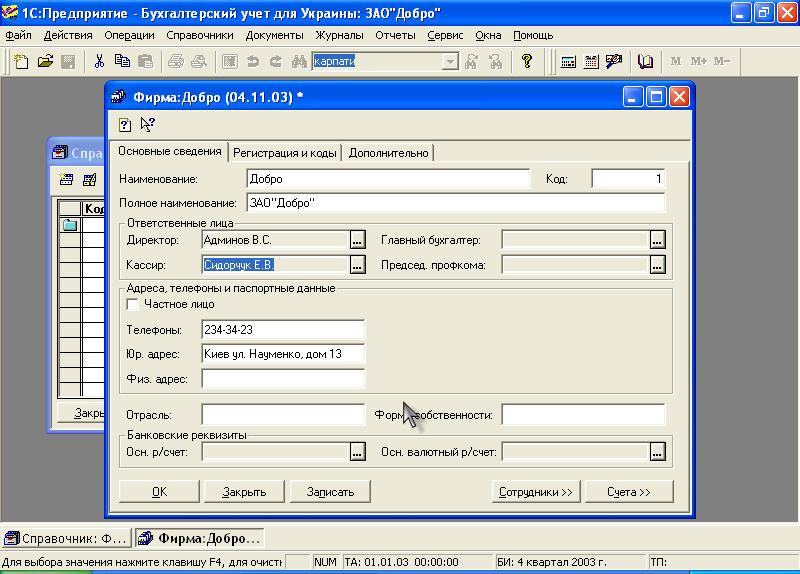Click the Наименование input field
800x574 pixels.
(x=388, y=179)
